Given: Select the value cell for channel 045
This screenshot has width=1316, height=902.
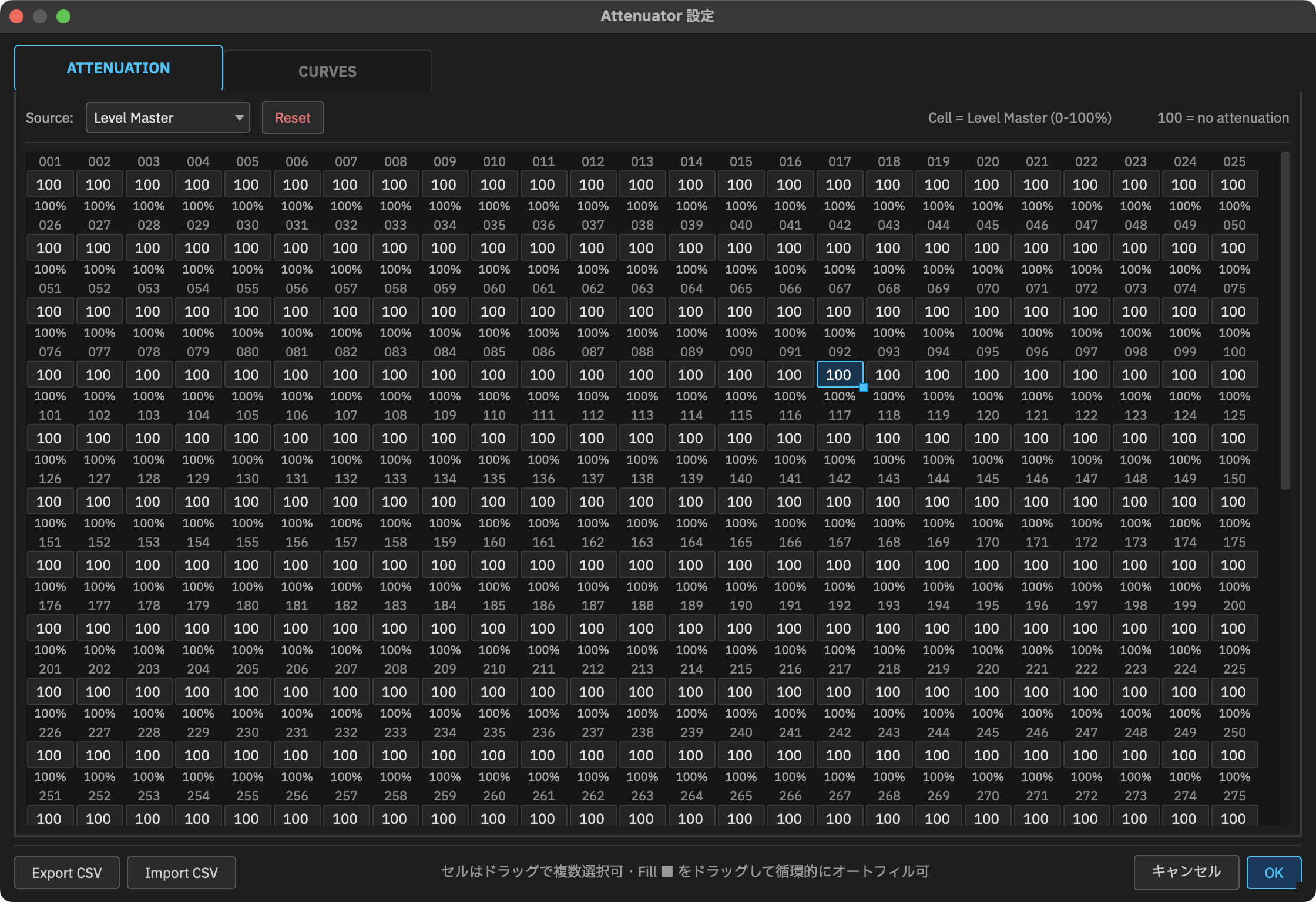Looking at the screenshot, I should tap(987, 248).
